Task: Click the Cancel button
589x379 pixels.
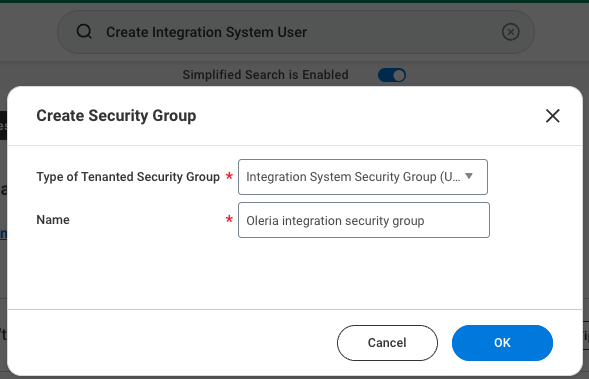Action: coord(387,343)
